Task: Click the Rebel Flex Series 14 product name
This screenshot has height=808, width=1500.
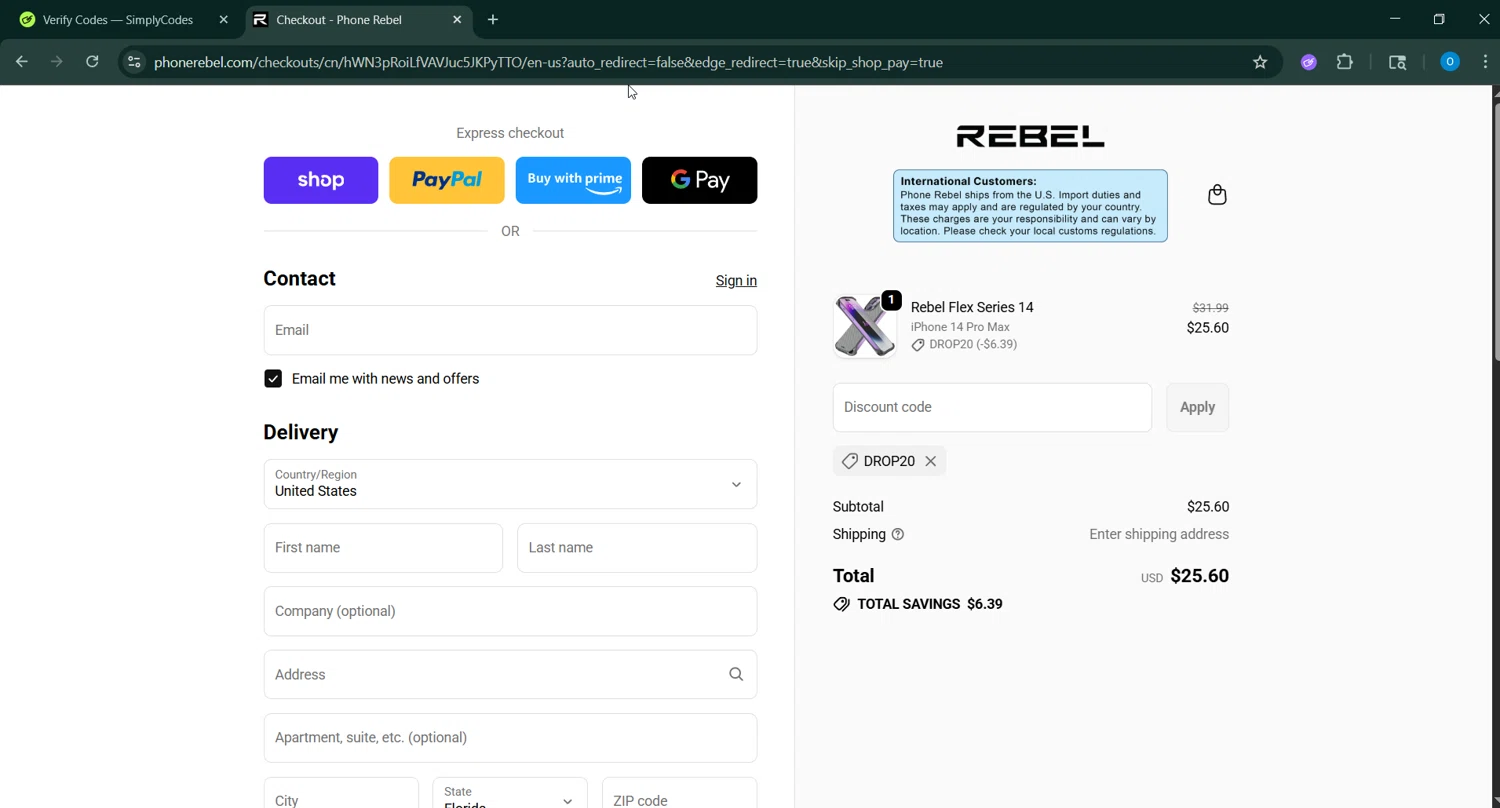Action: pyautogui.click(x=972, y=307)
